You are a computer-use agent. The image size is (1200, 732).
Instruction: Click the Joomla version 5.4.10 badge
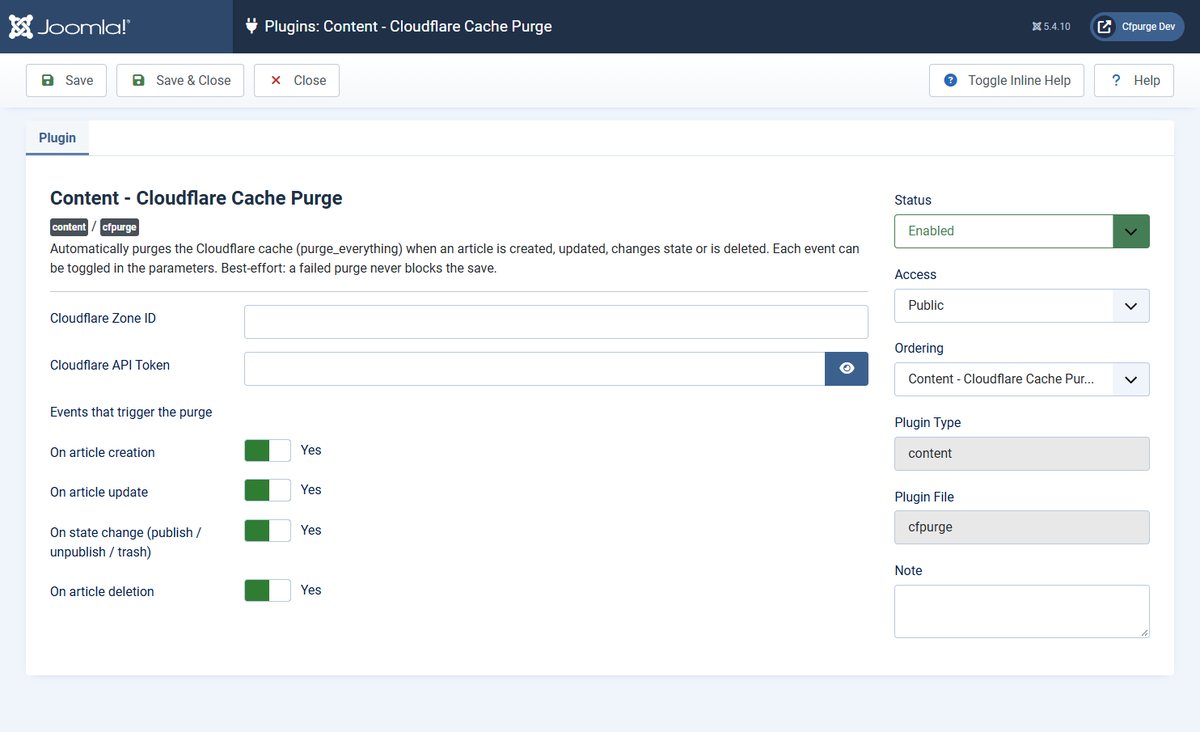(1051, 27)
